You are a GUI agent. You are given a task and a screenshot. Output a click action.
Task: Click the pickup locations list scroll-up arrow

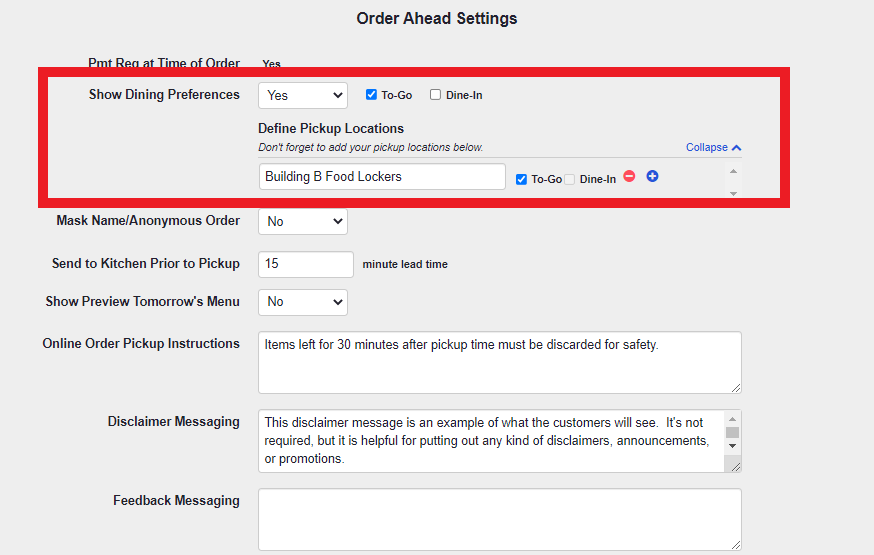point(734,172)
